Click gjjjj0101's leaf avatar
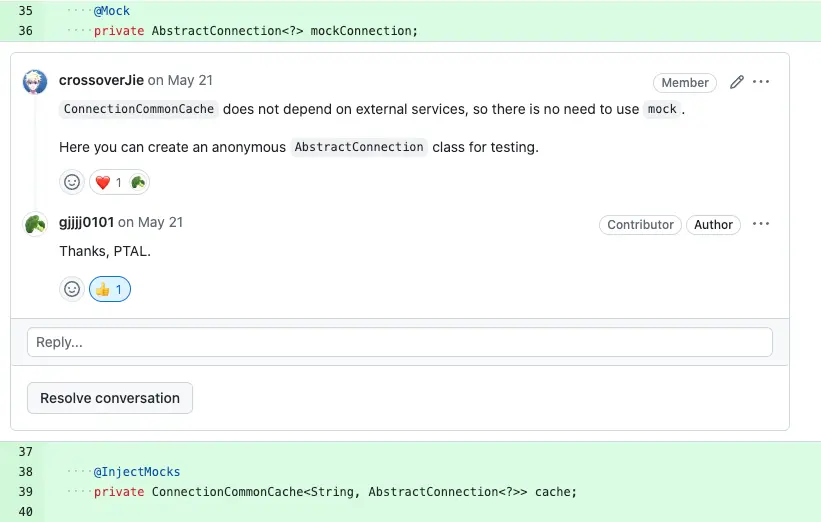Screen dimensions: 821x522 pos(35,224)
